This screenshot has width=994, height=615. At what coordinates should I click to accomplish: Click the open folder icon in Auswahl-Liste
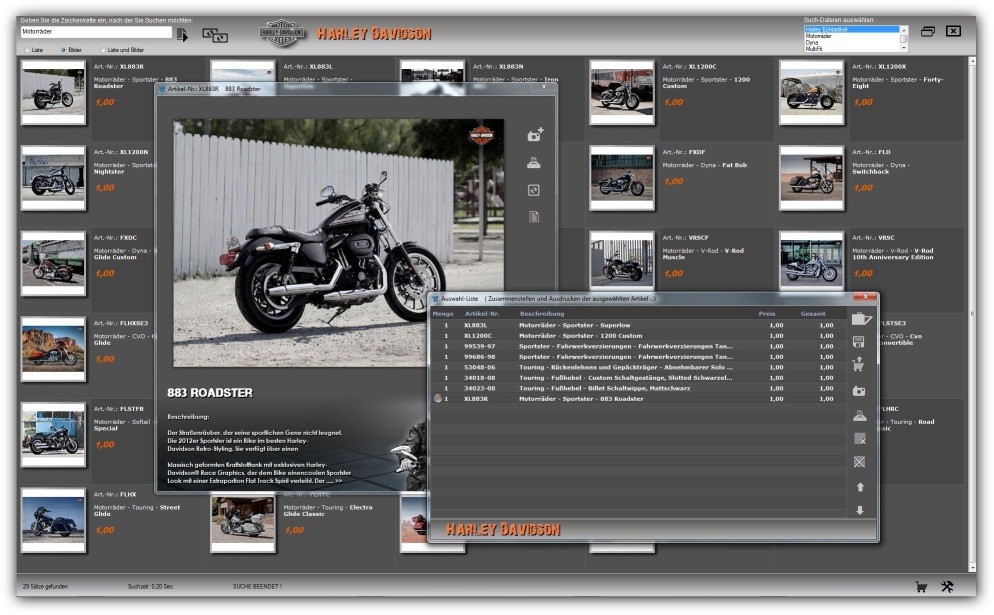[x=860, y=320]
